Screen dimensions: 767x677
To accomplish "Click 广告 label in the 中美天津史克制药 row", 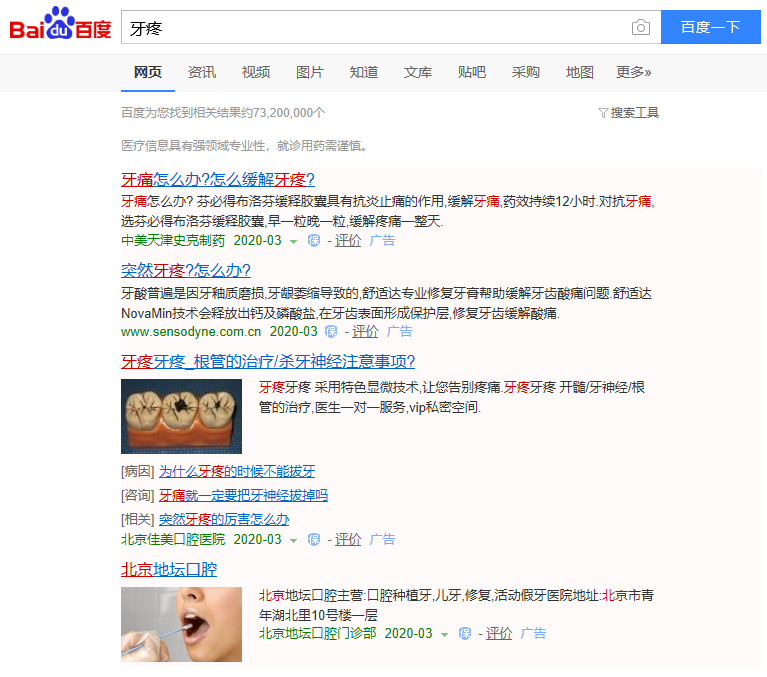I will click(x=382, y=241).
